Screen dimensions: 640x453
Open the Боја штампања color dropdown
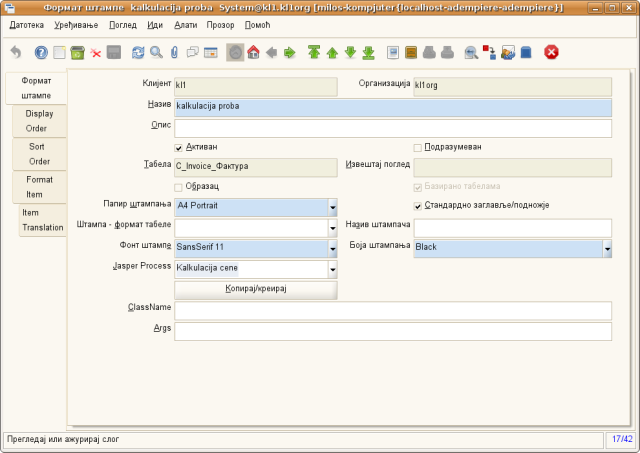click(607, 247)
